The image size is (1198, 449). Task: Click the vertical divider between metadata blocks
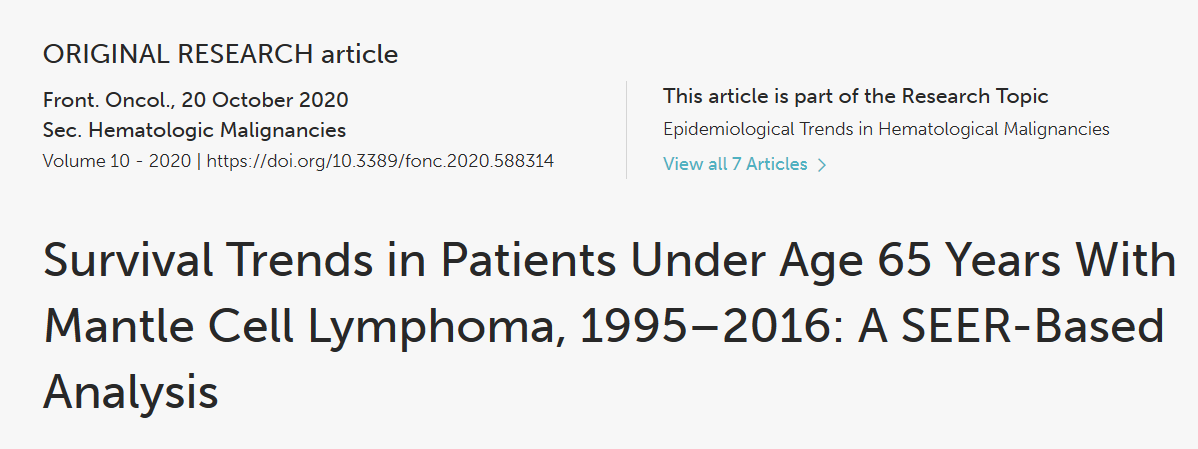click(627, 130)
